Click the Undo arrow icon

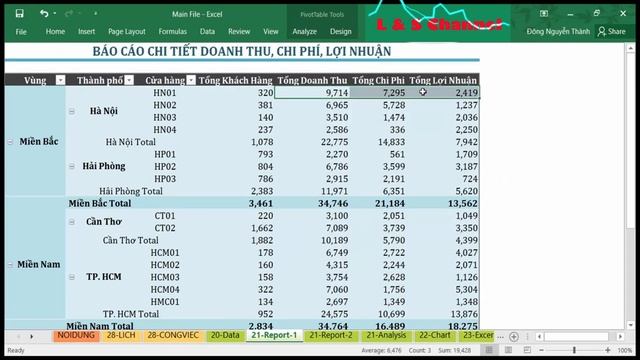click(x=44, y=14)
